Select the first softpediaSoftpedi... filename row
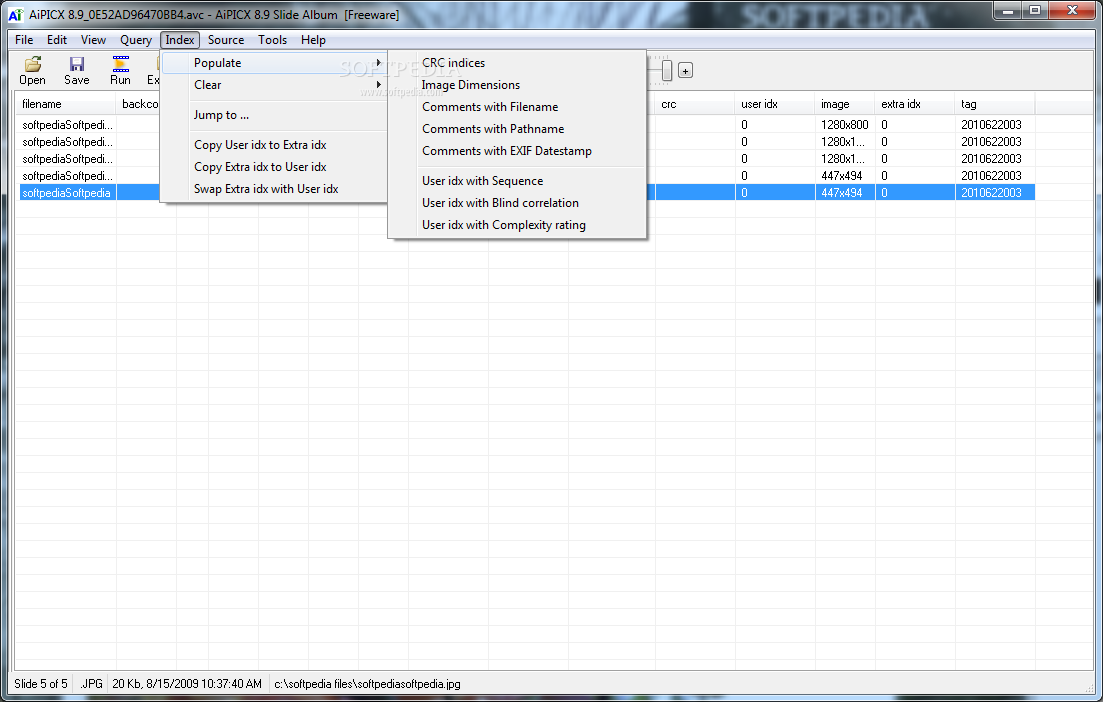Screen dimensions: 1103x702 68,125
